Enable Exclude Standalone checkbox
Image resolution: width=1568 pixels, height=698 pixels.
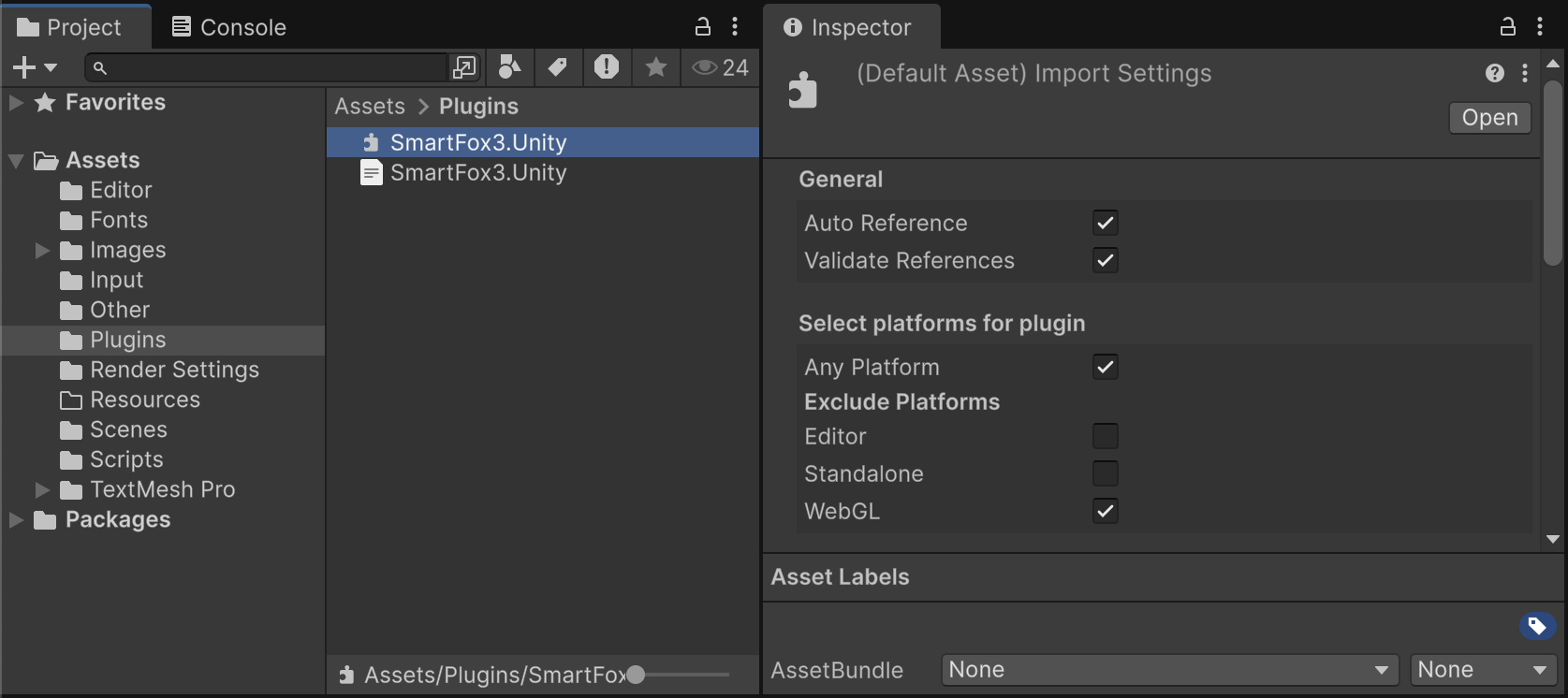(x=1106, y=473)
